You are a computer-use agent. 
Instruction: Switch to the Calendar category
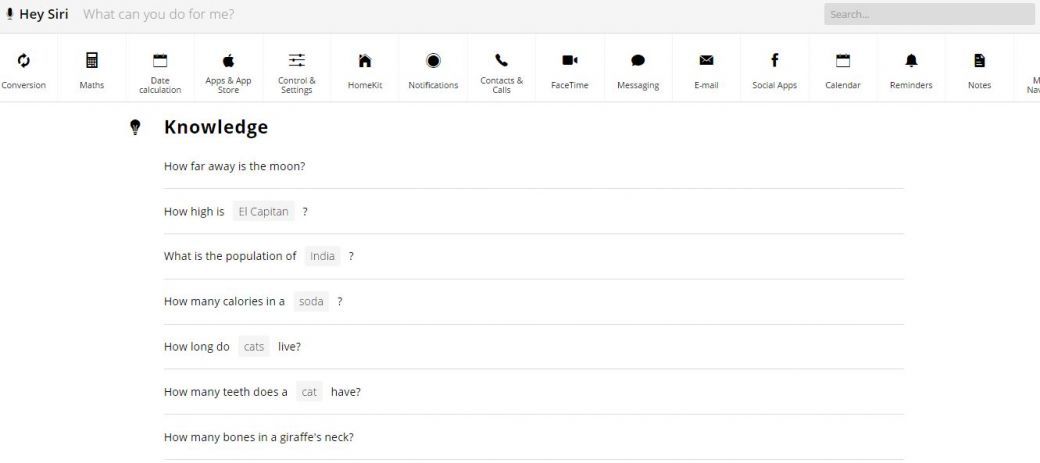[x=843, y=61]
